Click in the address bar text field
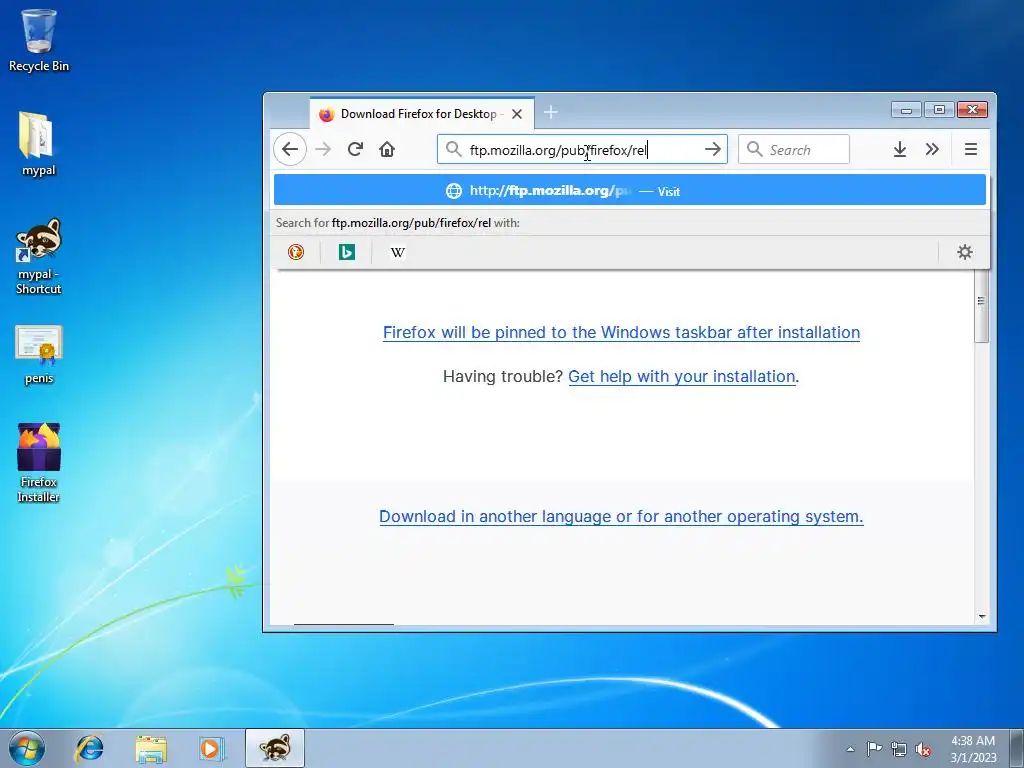Viewport: 1024px width, 768px height. 581,150
